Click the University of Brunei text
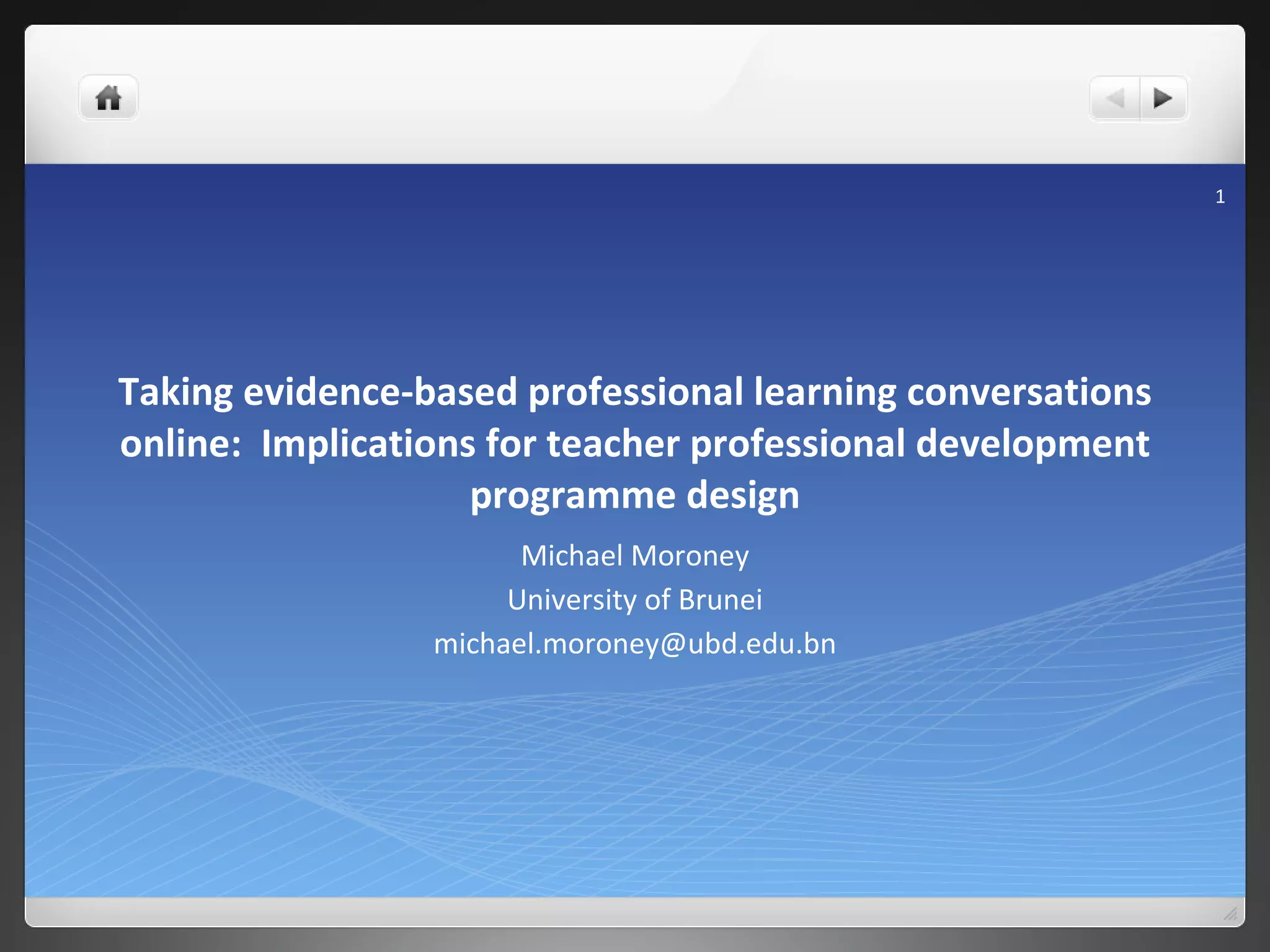 click(x=634, y=599)
